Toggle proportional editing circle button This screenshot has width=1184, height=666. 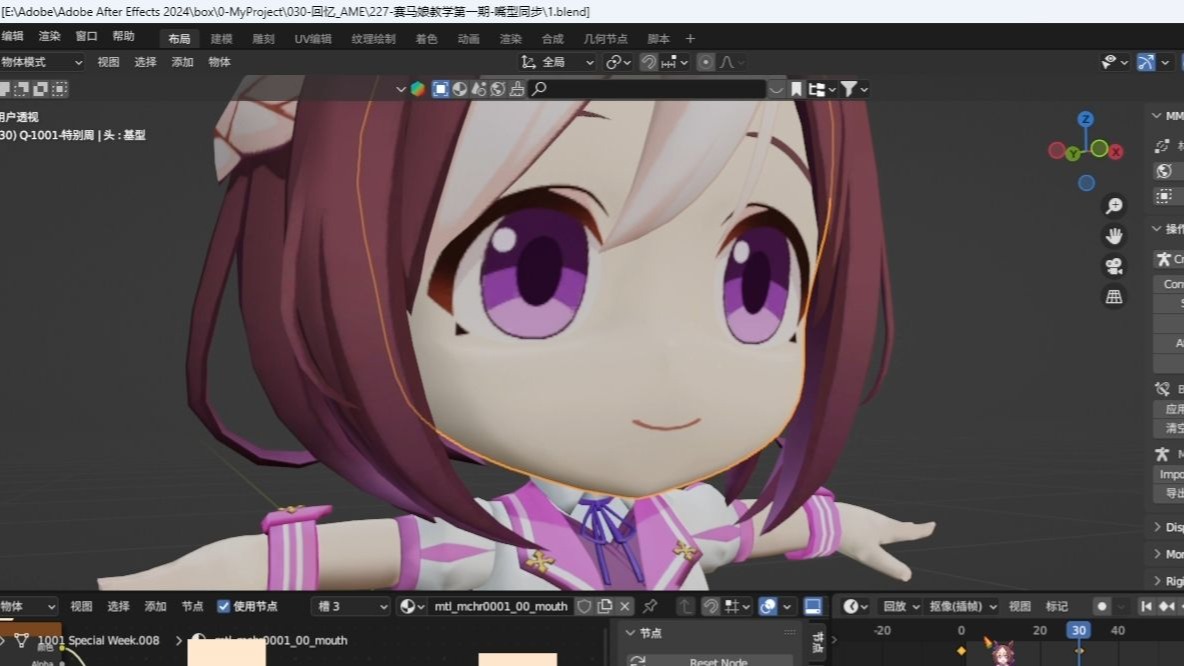(705, 62)
